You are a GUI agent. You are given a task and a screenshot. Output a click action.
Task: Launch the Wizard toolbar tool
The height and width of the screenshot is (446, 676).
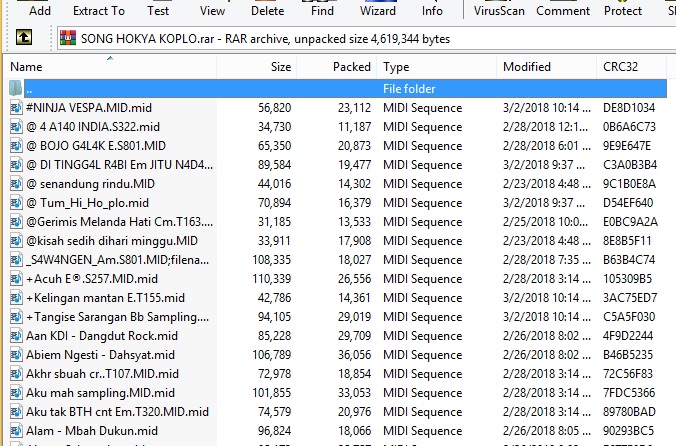point(378,10)
